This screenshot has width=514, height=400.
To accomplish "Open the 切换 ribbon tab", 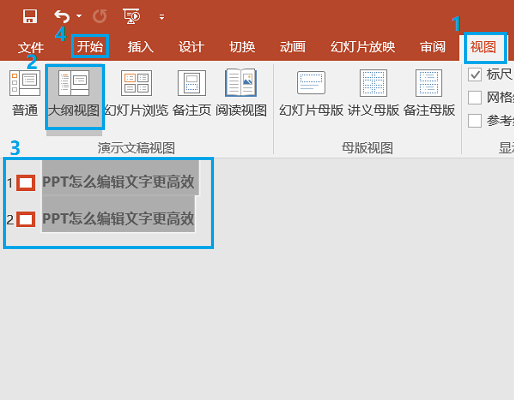I will 242,46.
